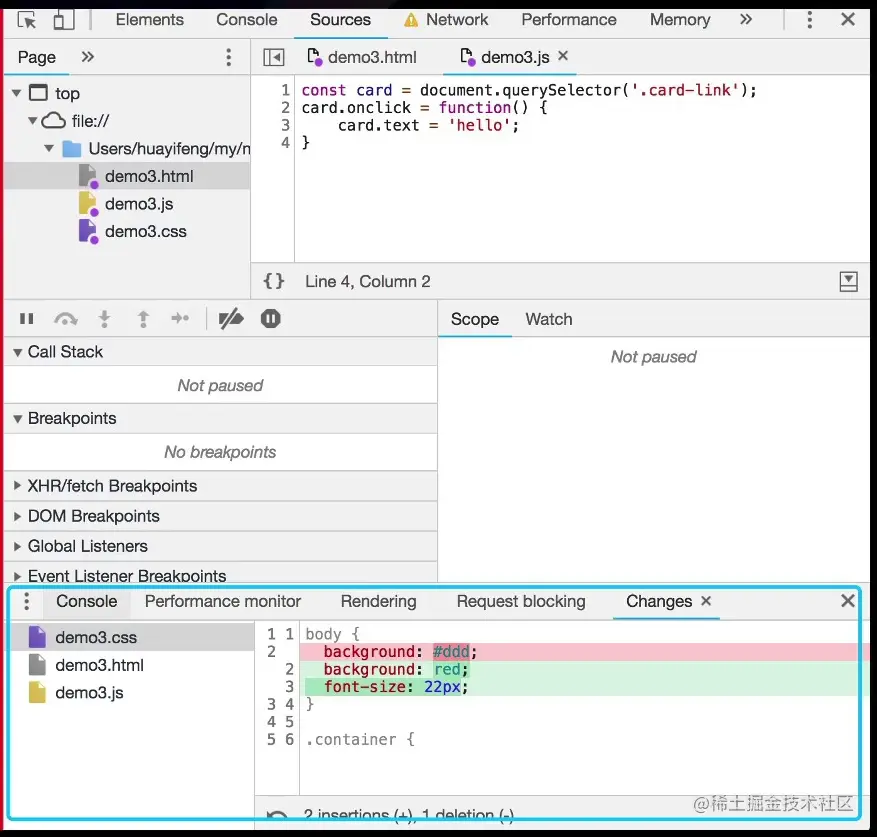
Task: Click line number 2 in the demo3.js editor
Action: pos(285,107)
